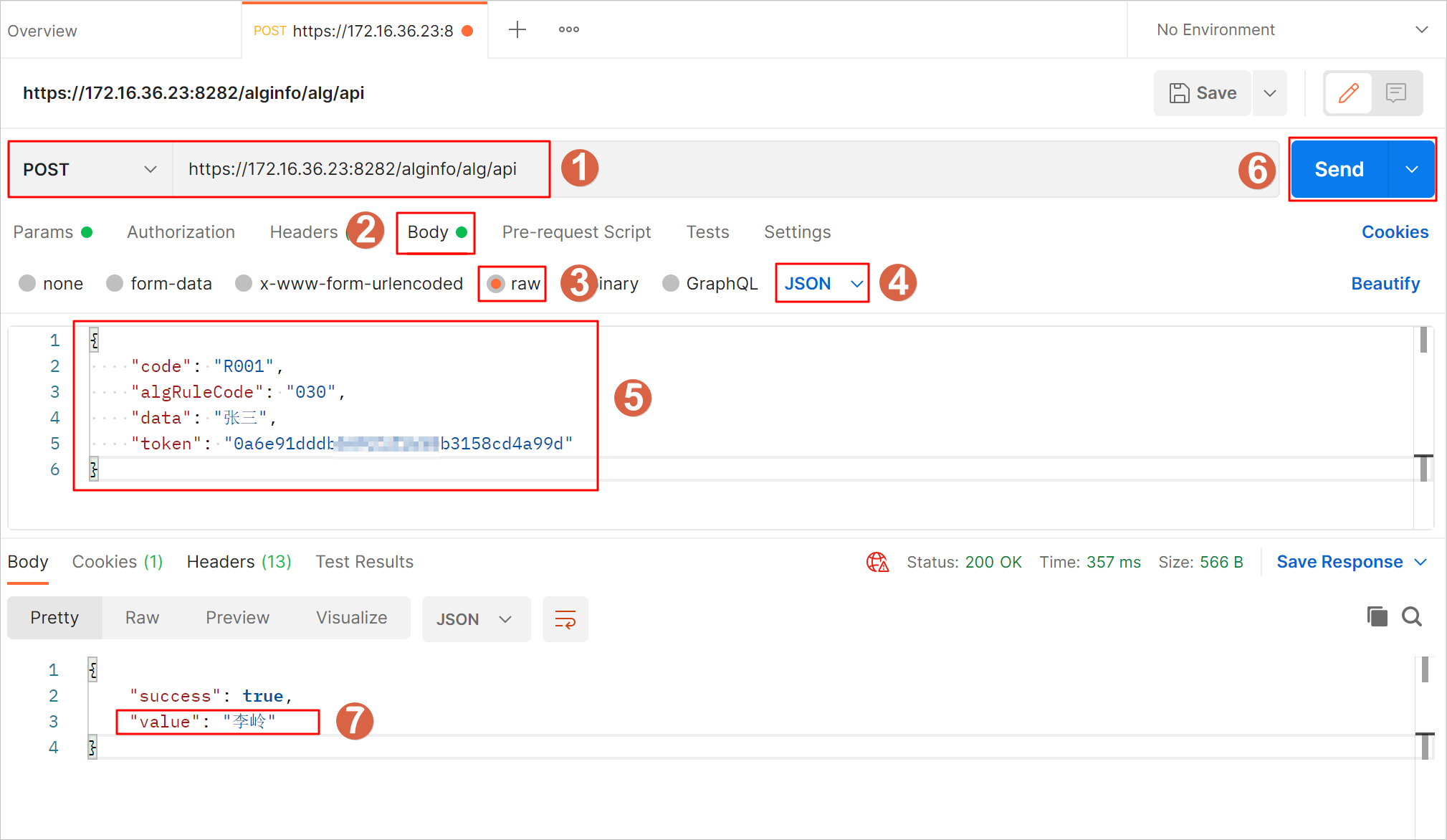This screenshot has width=1447, height=840.
Task: Search the response with magnifier icon
Action: [x=1412, y=616]
